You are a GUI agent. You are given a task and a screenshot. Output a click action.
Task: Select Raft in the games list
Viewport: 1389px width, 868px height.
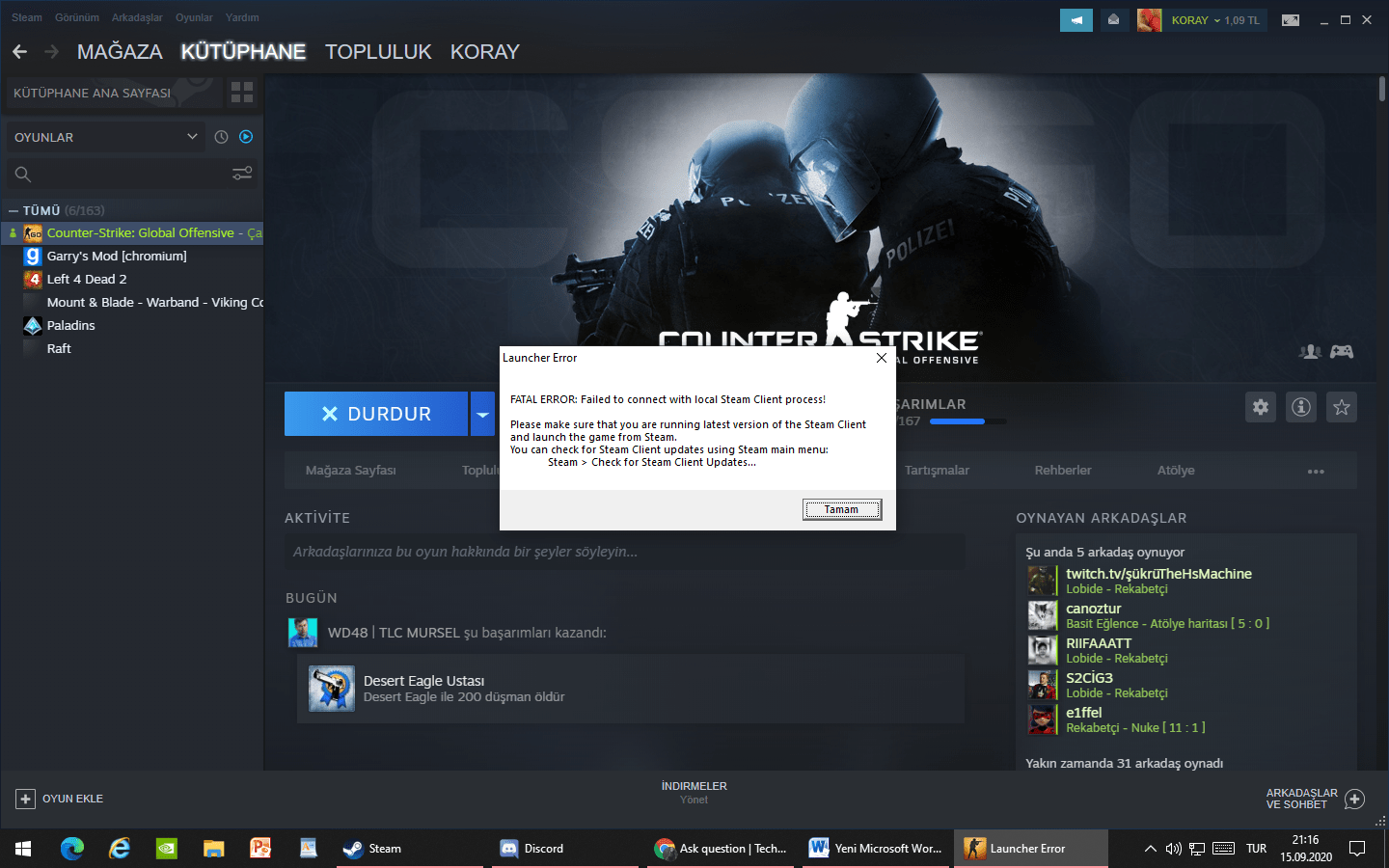click(x=59, y=349)
